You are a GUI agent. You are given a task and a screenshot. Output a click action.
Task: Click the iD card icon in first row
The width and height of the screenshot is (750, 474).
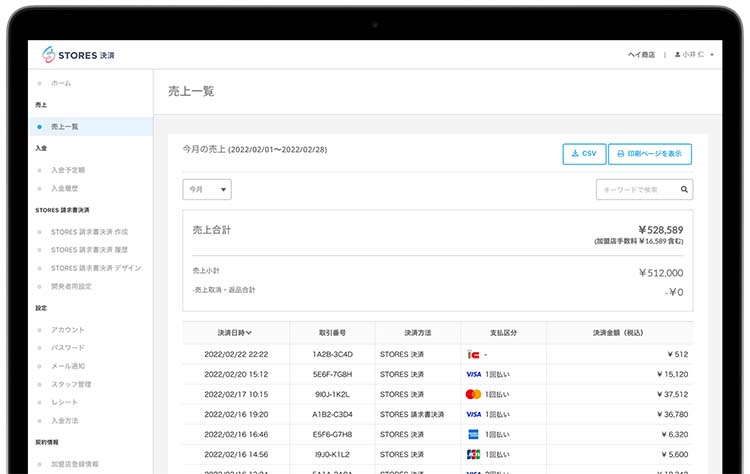pos(473,354)
